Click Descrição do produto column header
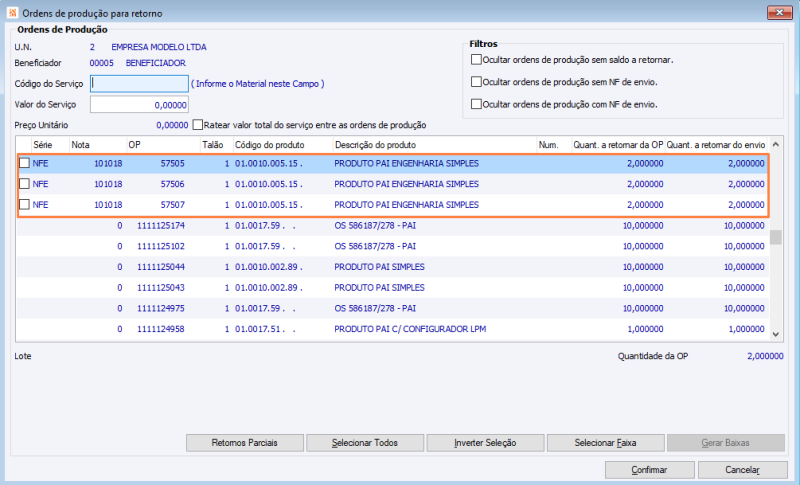The height and width of the screenshot is (485, 800). point(435,145)
